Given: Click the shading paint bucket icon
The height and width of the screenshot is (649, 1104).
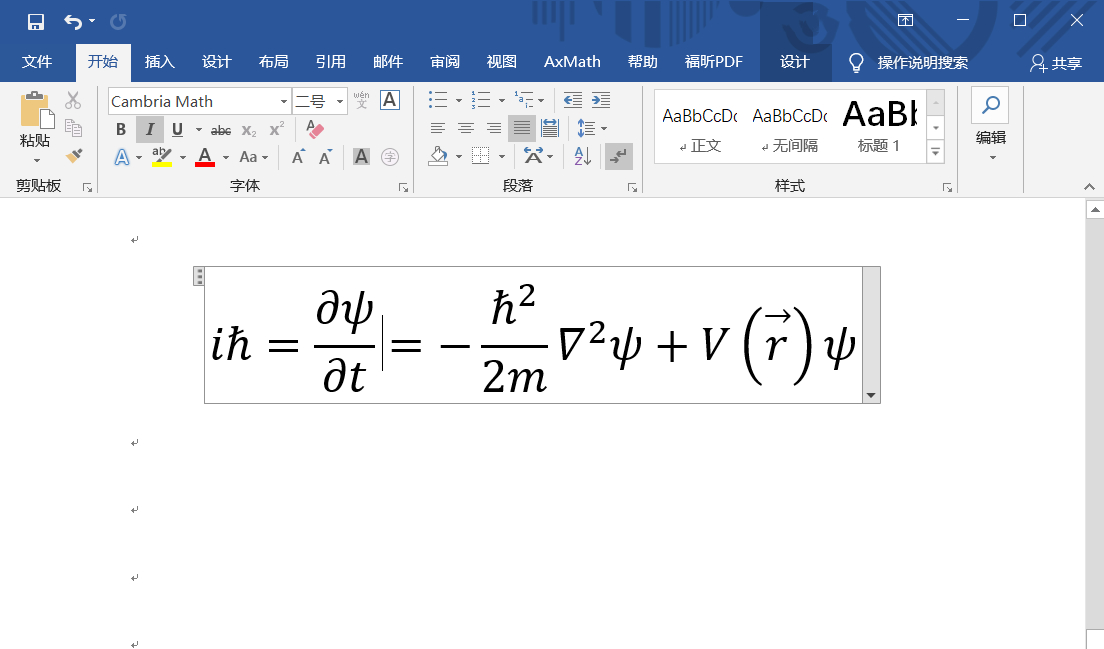Looking at the screenshot, I should click(x=438, y=156).
